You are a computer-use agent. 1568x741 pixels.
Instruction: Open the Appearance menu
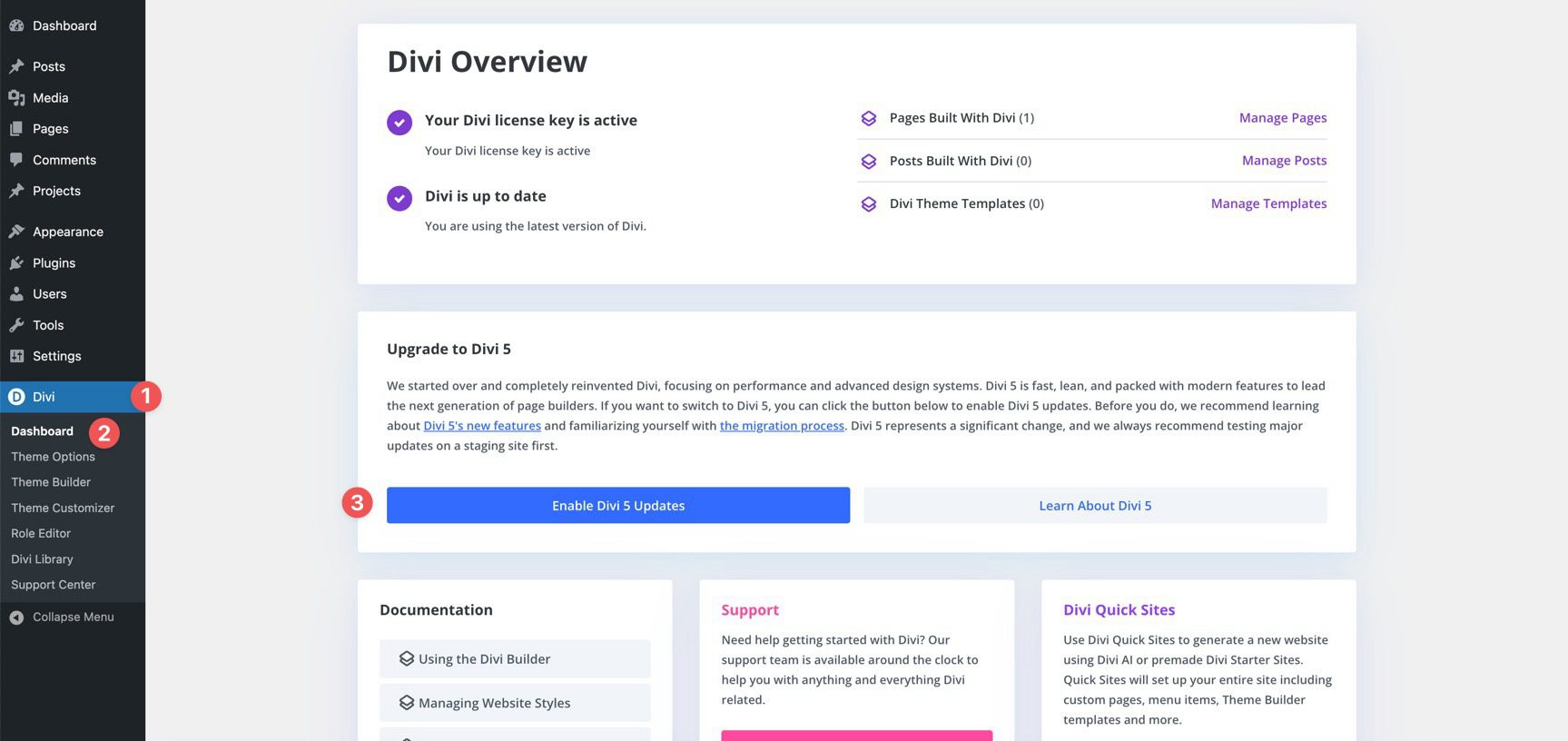click(73, 232)
